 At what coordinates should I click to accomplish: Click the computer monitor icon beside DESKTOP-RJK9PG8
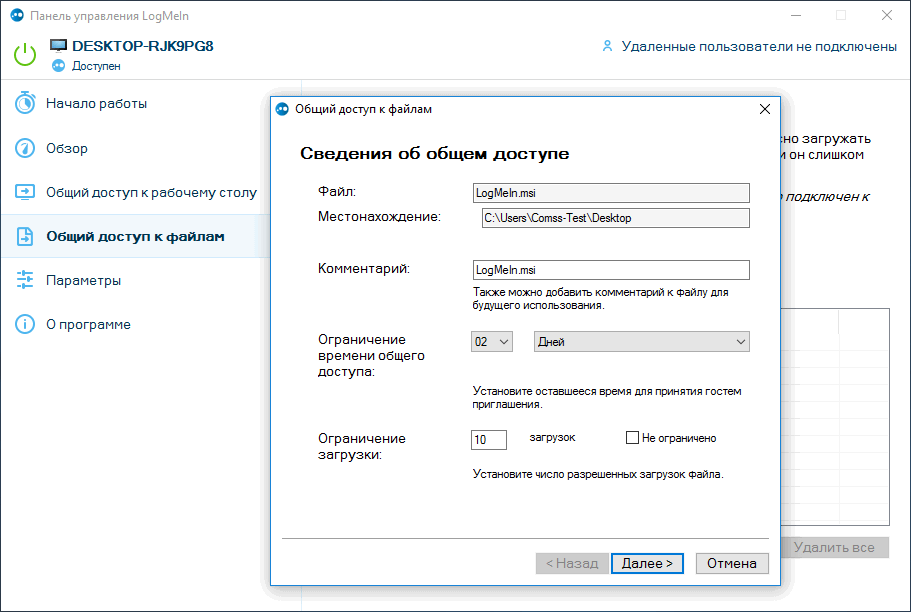(x=58, y=46)
